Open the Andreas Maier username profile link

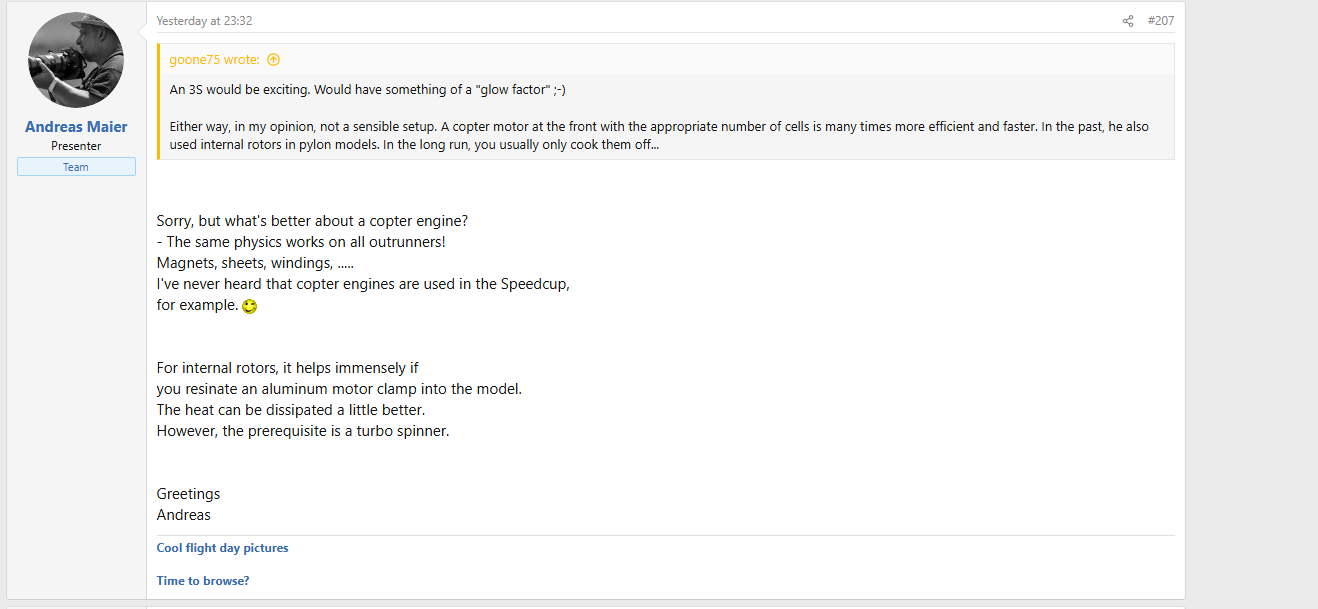[x=76, y=127]
